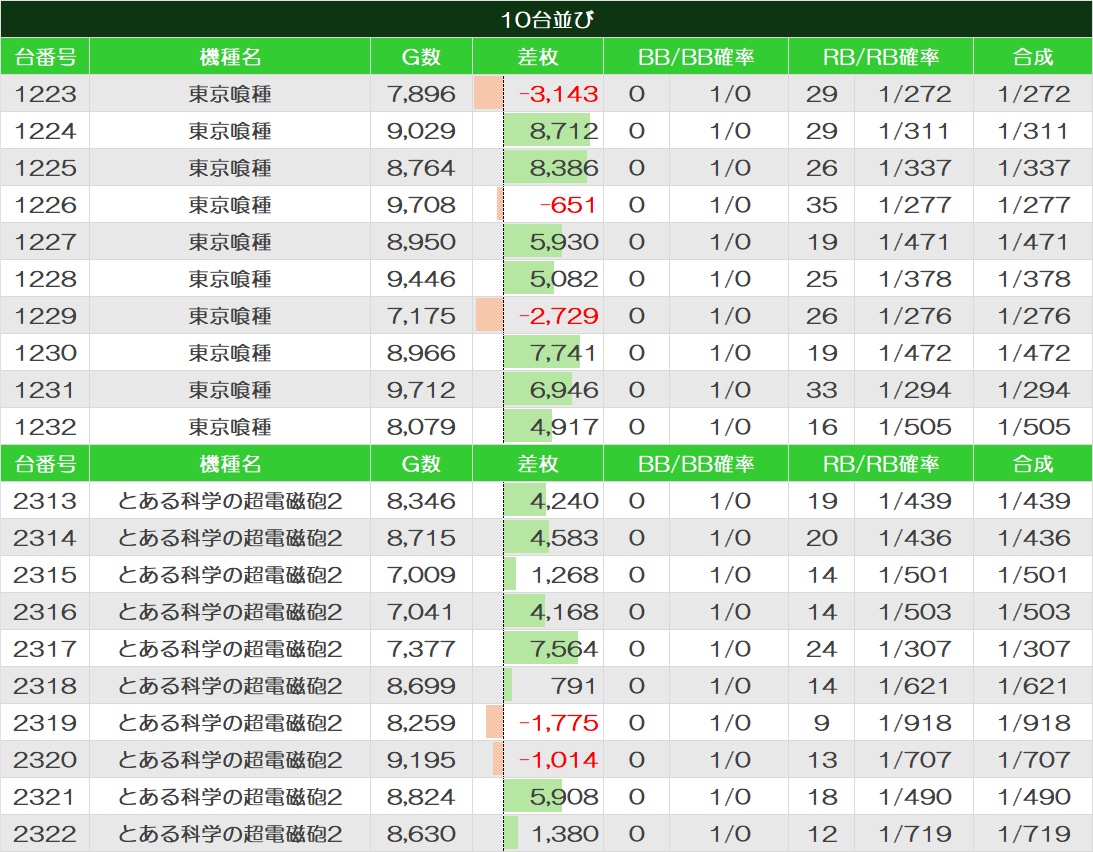Click the red 差枚 value -2,729
The image size is (1093, 852).
(558, 315)
